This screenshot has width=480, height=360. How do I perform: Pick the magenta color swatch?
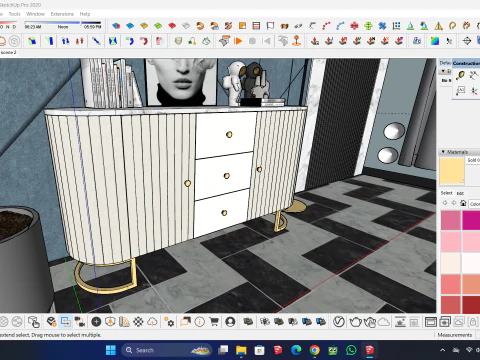pyautogui.click(x=471, y=220)
